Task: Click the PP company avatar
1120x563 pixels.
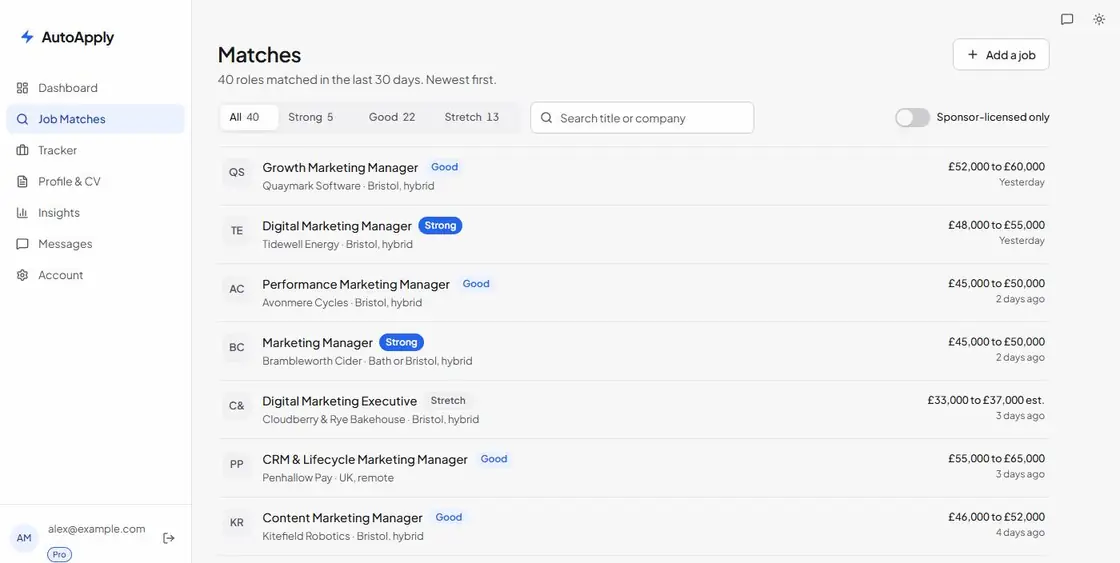Action: coord(236,464)
